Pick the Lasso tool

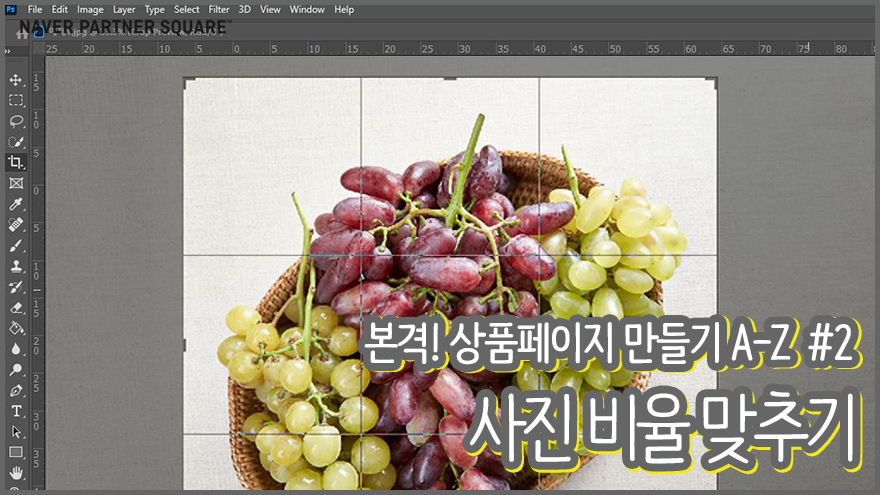coord(16,121)
